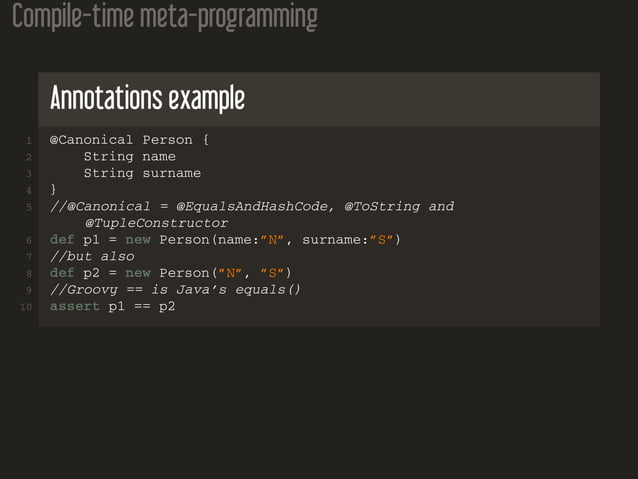Click the '@ToString' comment text
Viewport: 638px width, 479px height.
coord(382,207)
